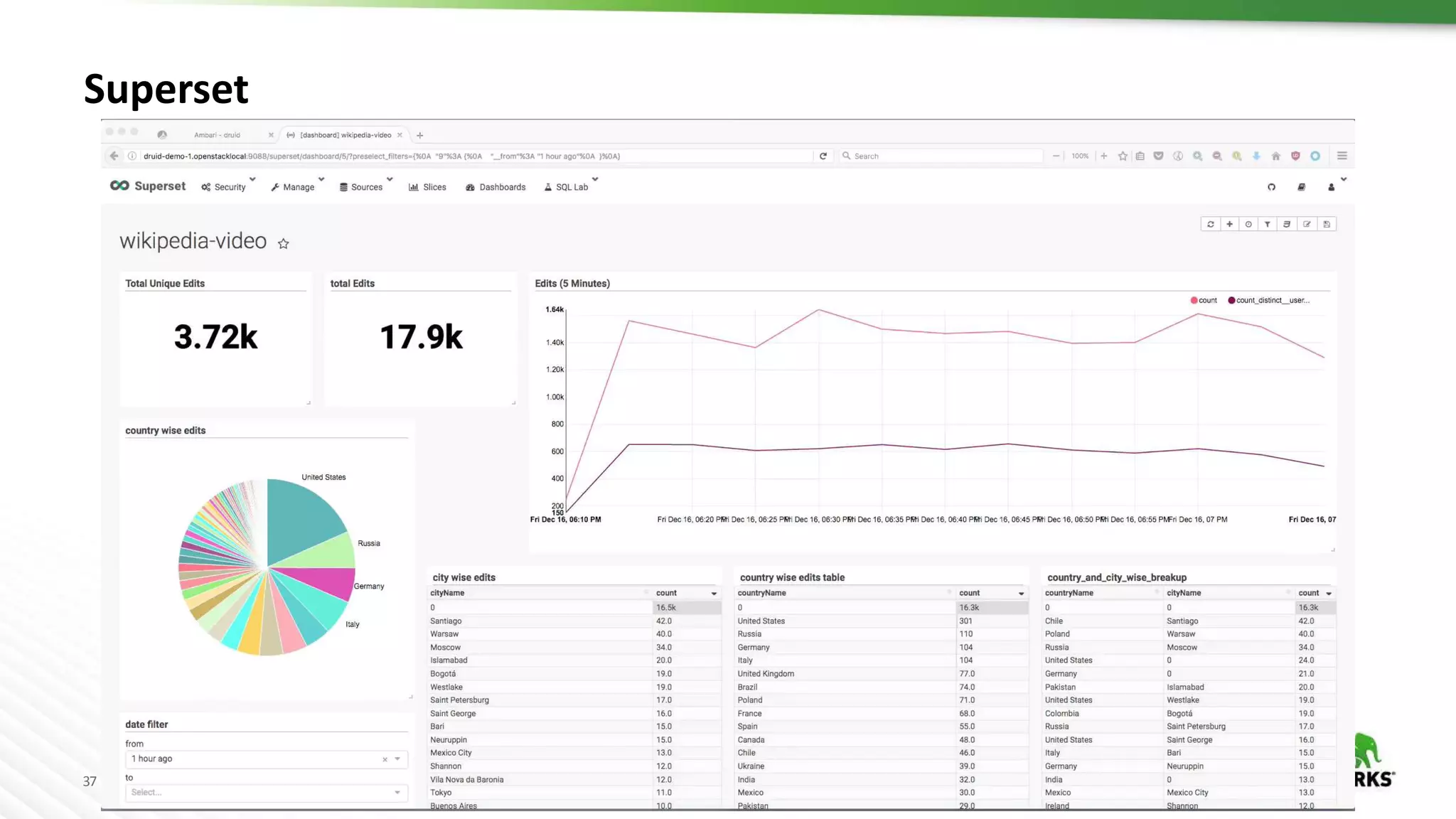Sort country_and_city_wise_breakup by count
Viewport: 1456px width, 819px height.
click(x=1315, y=593)
